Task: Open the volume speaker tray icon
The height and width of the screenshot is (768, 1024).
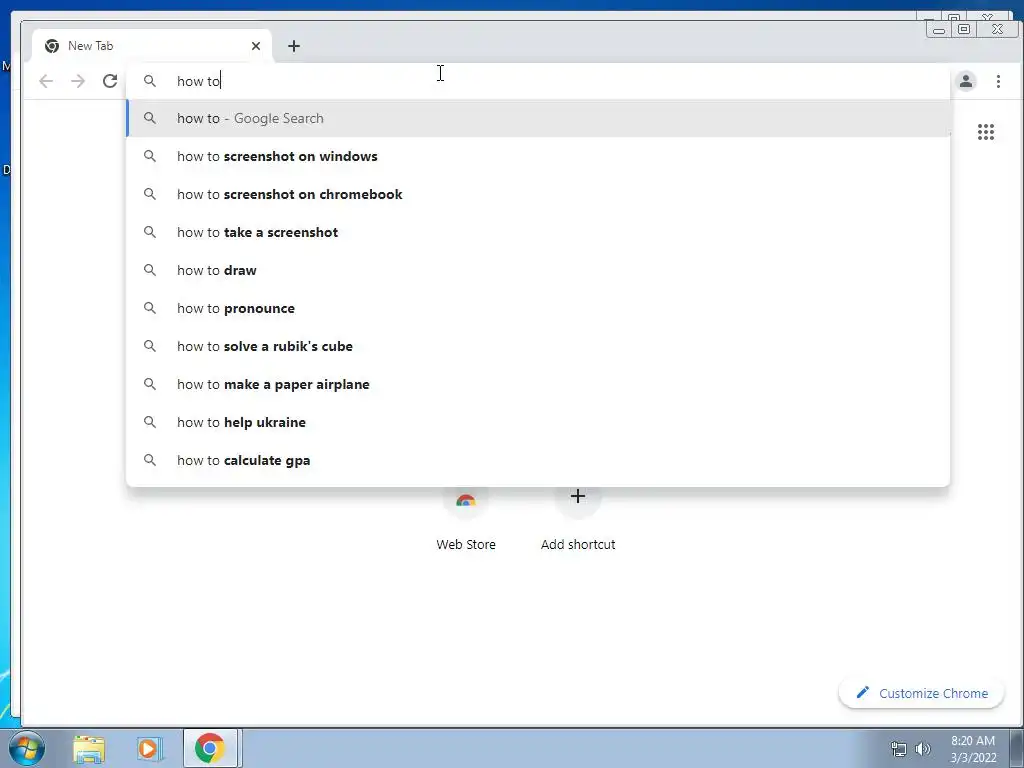Action: tap(923, 749)
